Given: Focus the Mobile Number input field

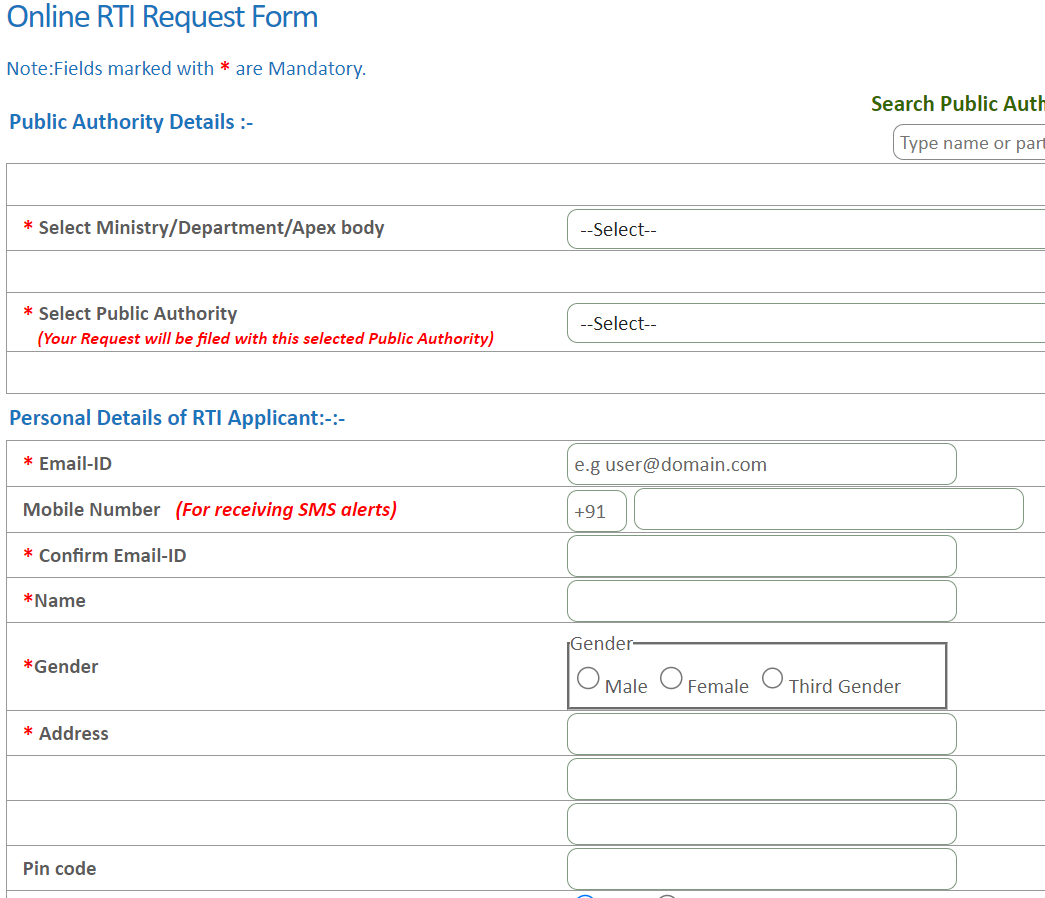Looking at the screenshot, I should tap(828, 509).
